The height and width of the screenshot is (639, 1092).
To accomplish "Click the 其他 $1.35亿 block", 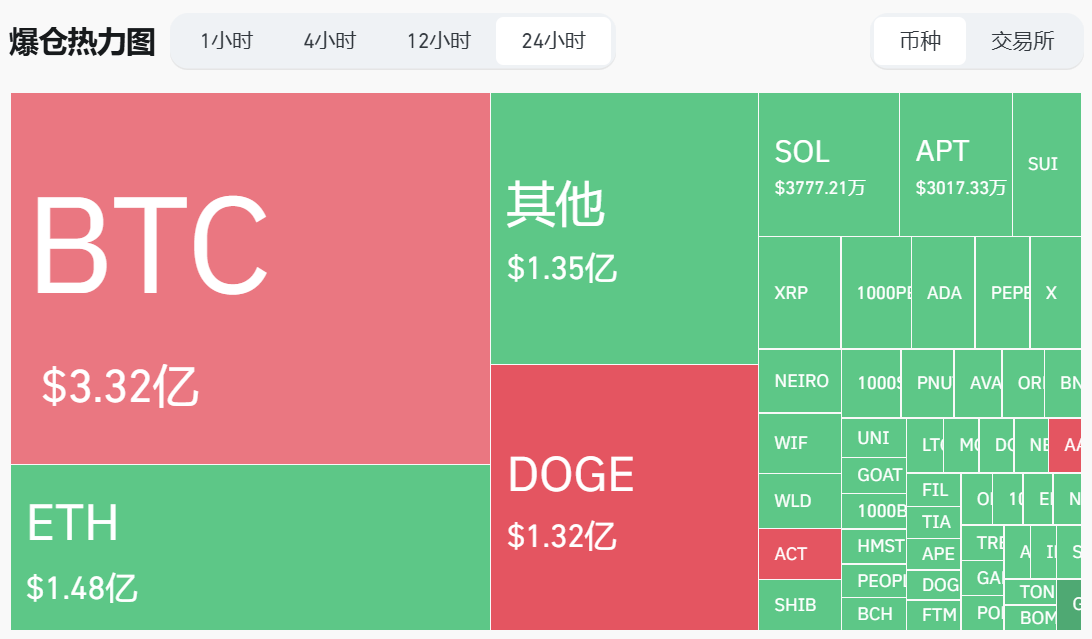I will [x=624, y=228].
